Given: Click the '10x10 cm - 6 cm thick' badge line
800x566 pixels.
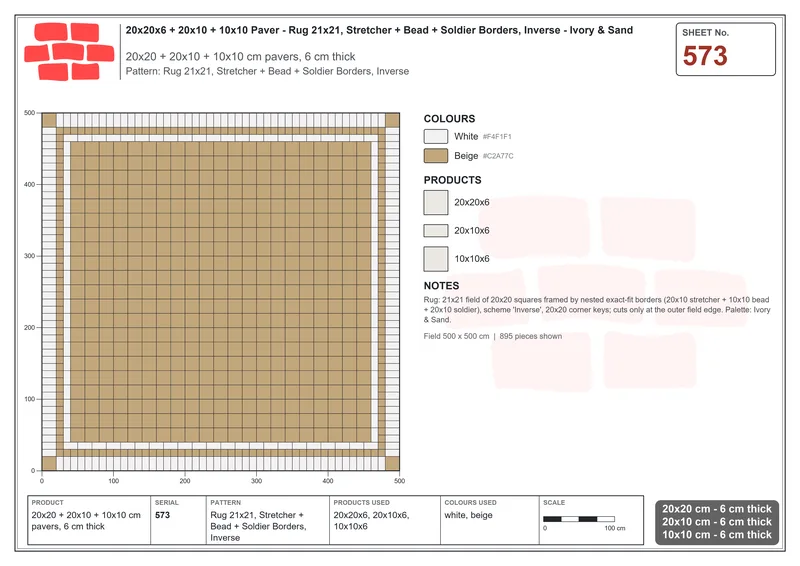Looking at the screenshot, I should 717,535.
